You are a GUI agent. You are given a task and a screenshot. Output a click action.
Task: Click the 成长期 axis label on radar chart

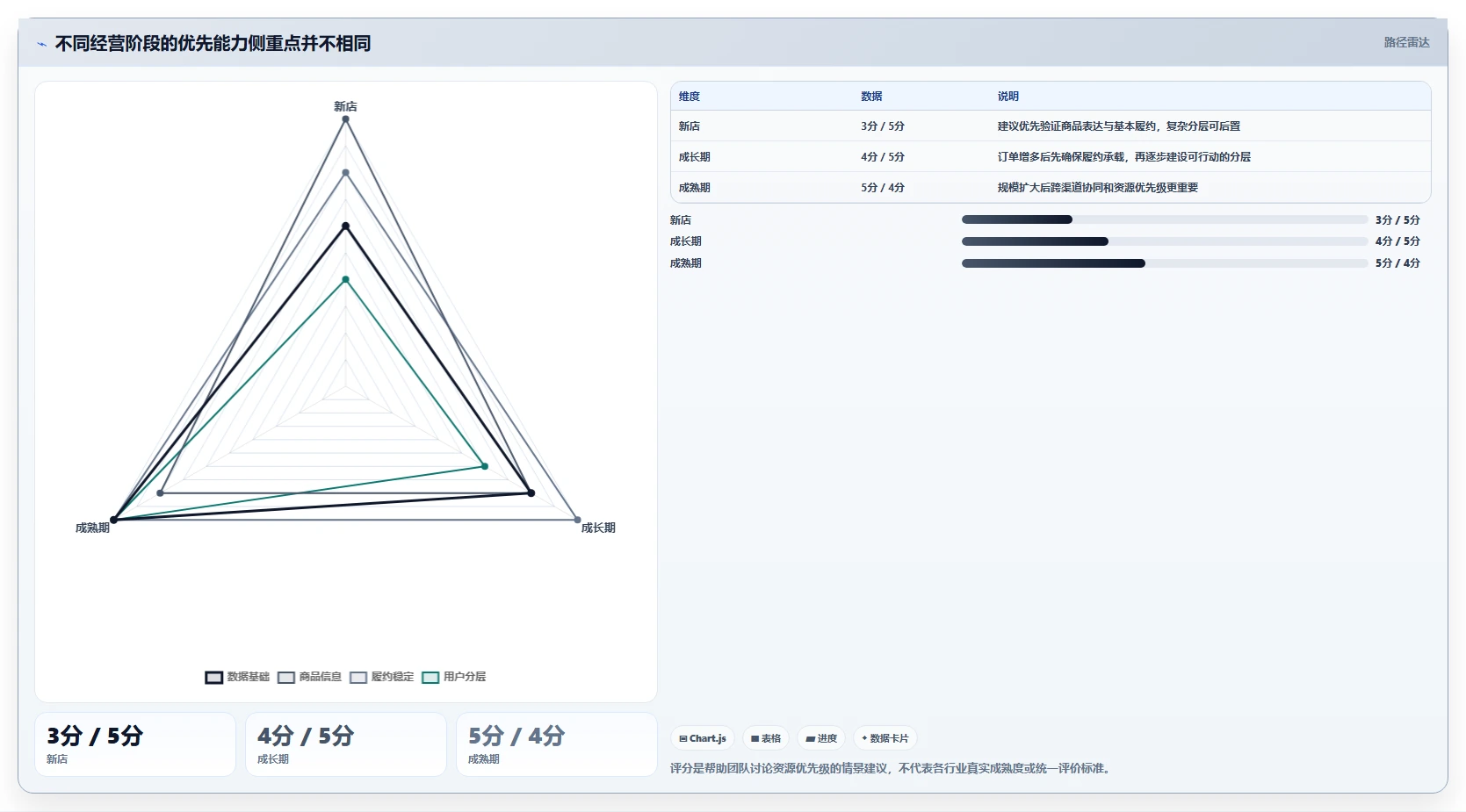pos(598,528)
